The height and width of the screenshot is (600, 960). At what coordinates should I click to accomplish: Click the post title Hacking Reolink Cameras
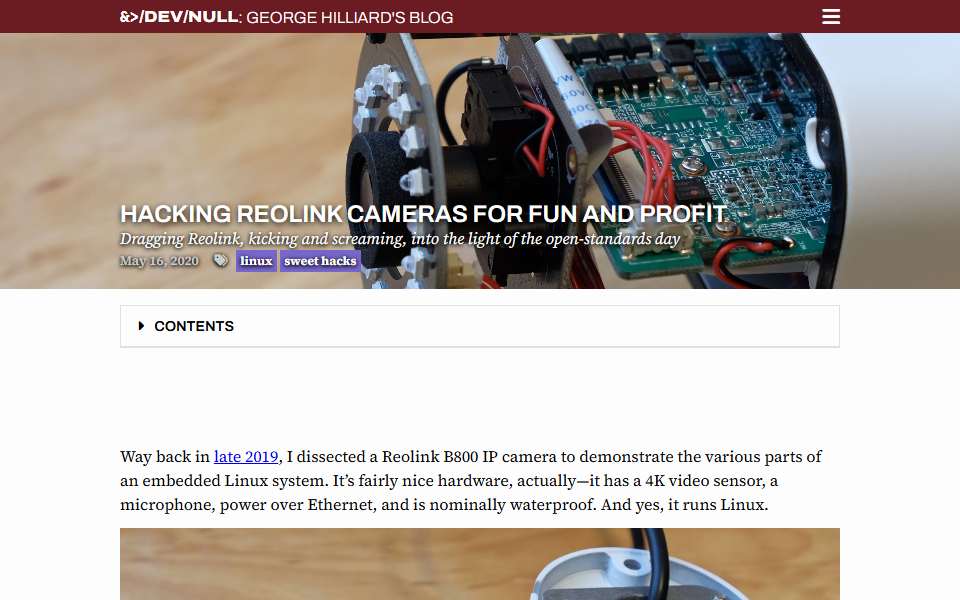point(424,214)
